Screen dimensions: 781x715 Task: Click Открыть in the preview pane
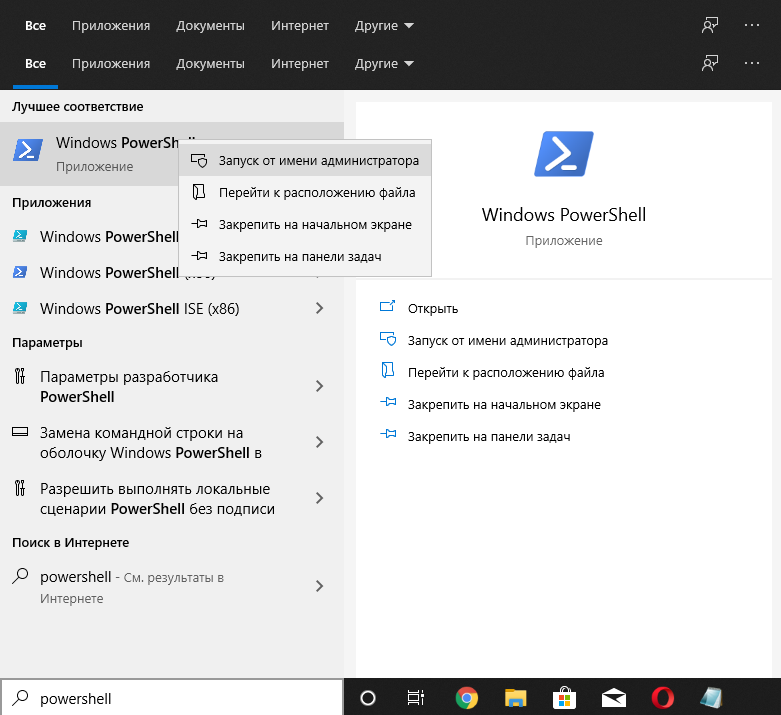[433, 308]
